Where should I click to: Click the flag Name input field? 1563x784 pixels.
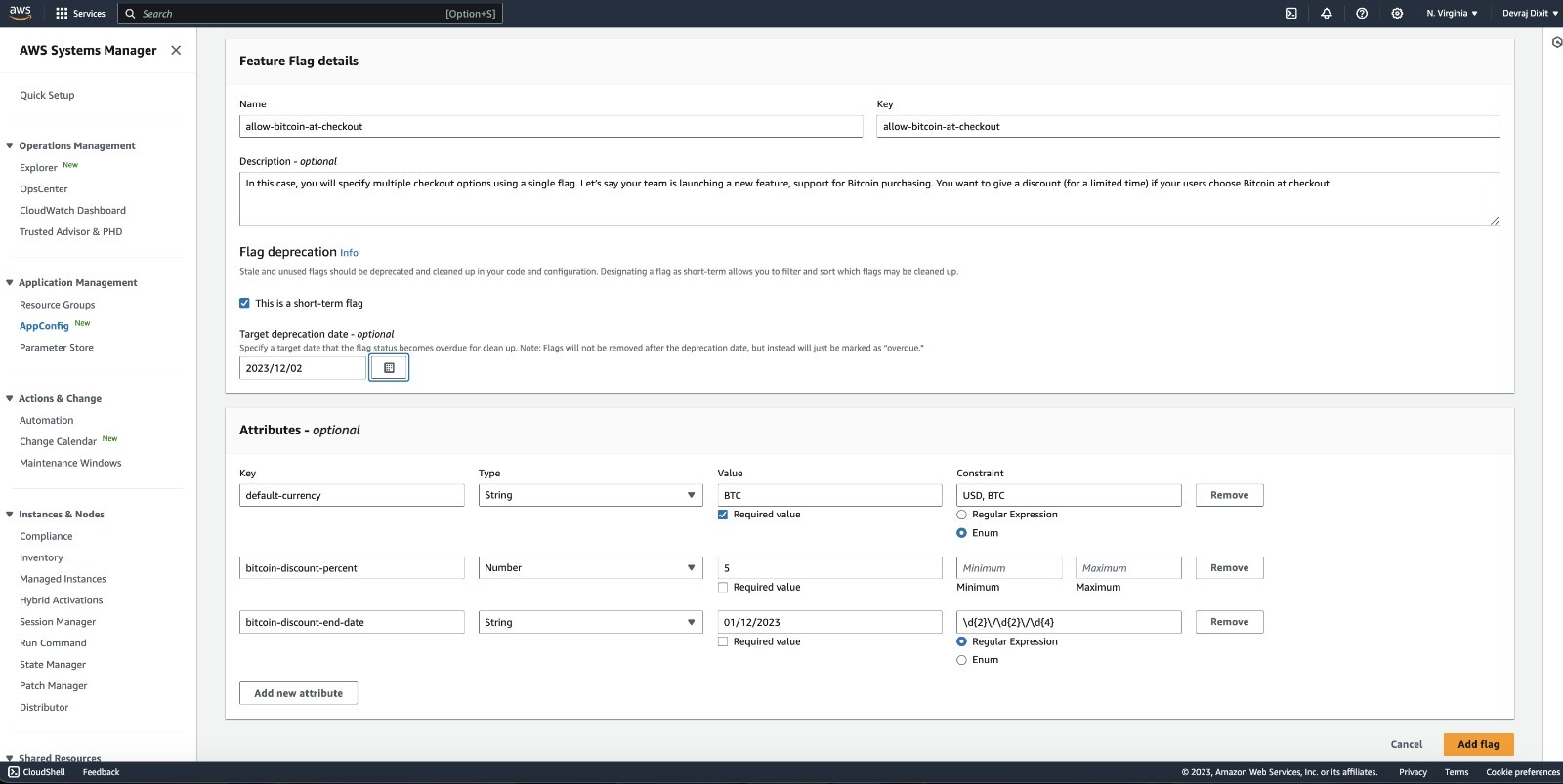pos(551,126)
